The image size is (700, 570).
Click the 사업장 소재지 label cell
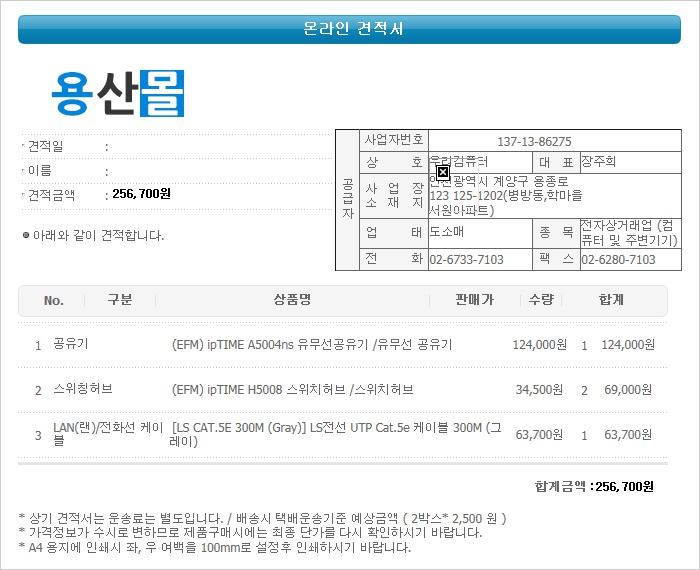(394, 196)
